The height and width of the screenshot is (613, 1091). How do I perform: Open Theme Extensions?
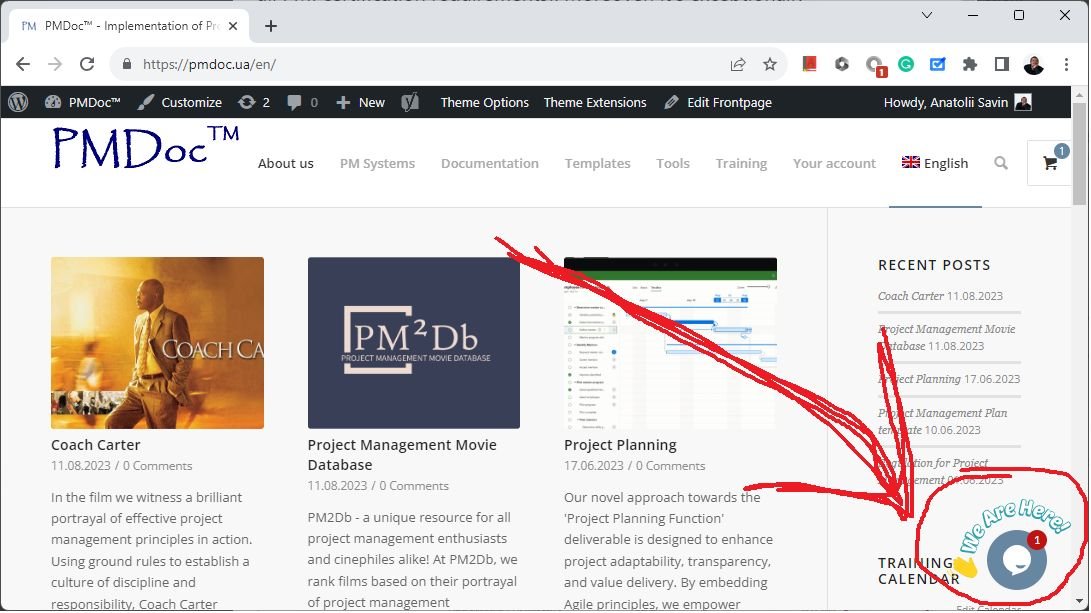(595, 102)
